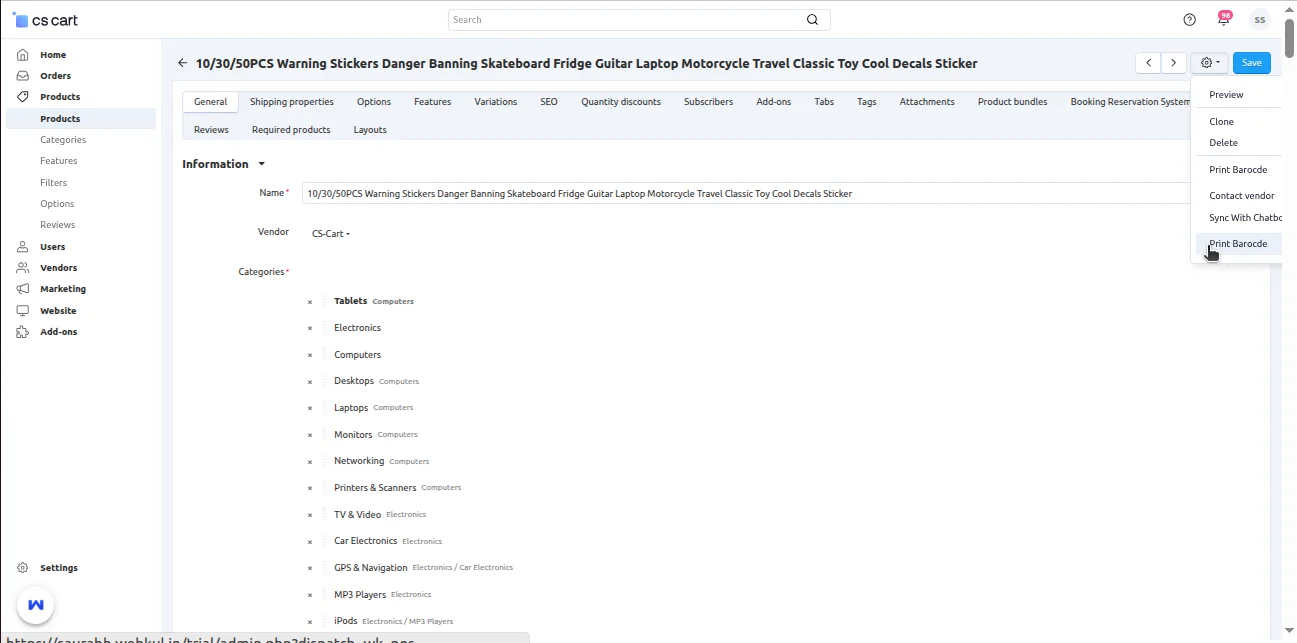This screenshot has width=1297, height=643.
Task: Click the search magnifier icon
Action: [812, 20]
